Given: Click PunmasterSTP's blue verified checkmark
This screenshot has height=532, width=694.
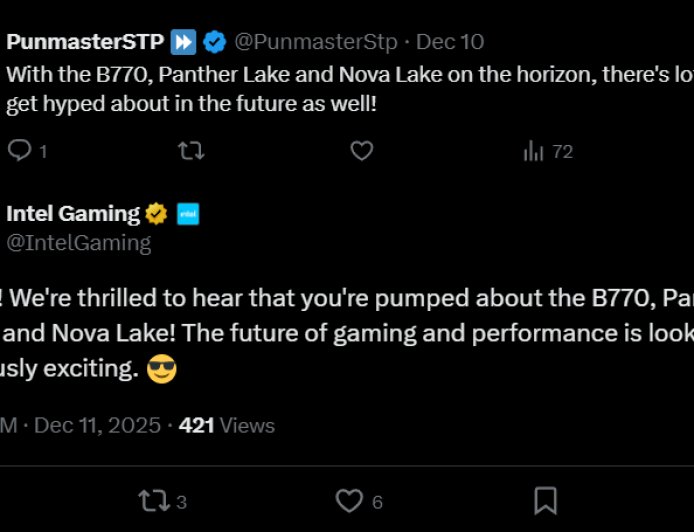Looking at the screenshot, I should 214,42.
